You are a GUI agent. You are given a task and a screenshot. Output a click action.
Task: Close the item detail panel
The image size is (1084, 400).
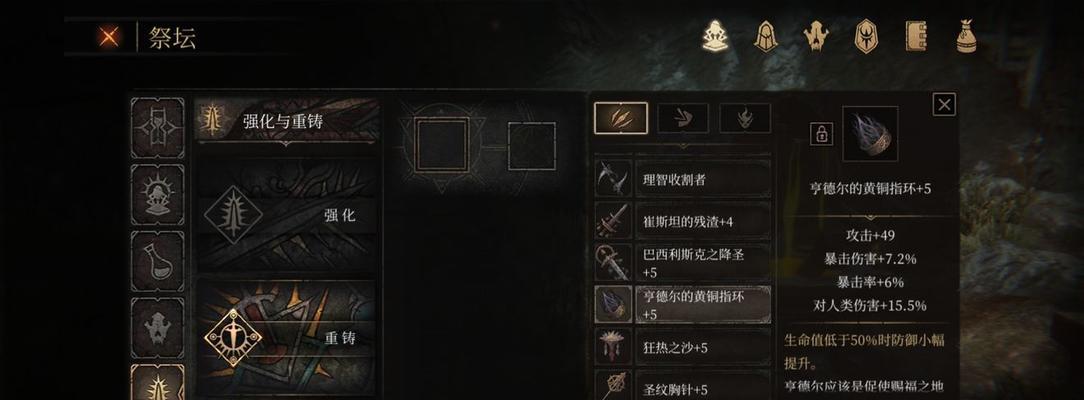[944, 104]
